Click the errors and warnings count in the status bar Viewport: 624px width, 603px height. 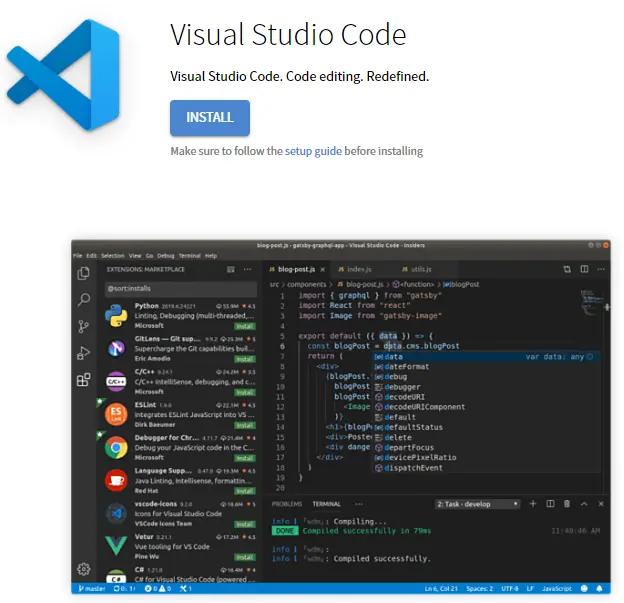pos(158,589)
